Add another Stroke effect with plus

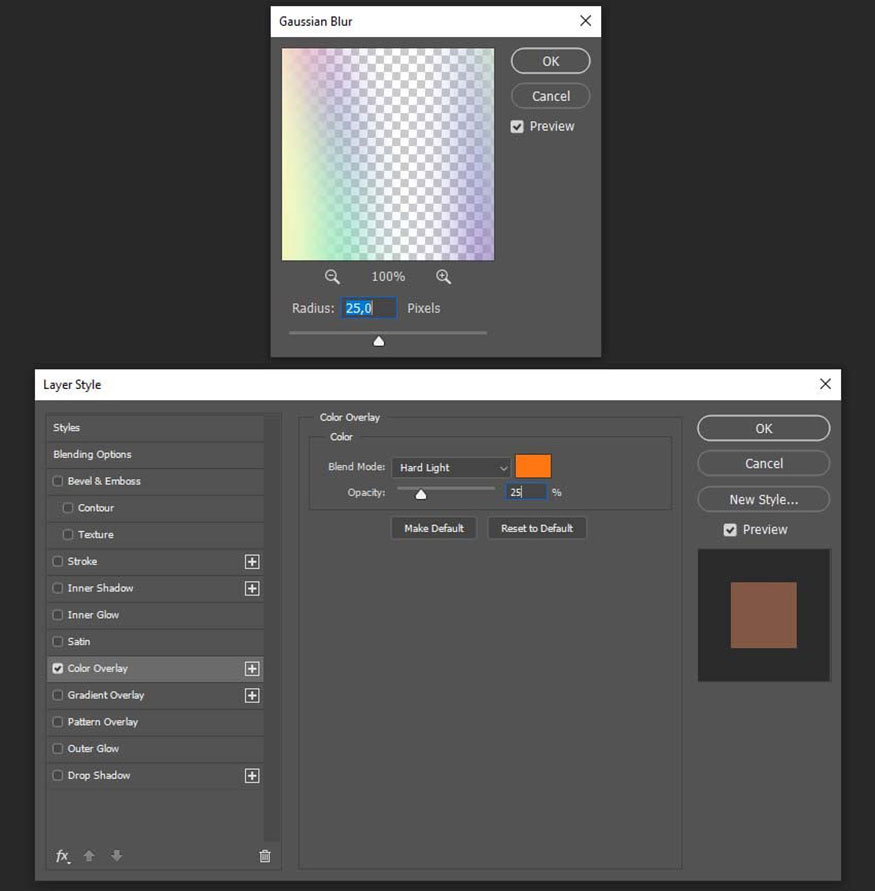(252, 561)
